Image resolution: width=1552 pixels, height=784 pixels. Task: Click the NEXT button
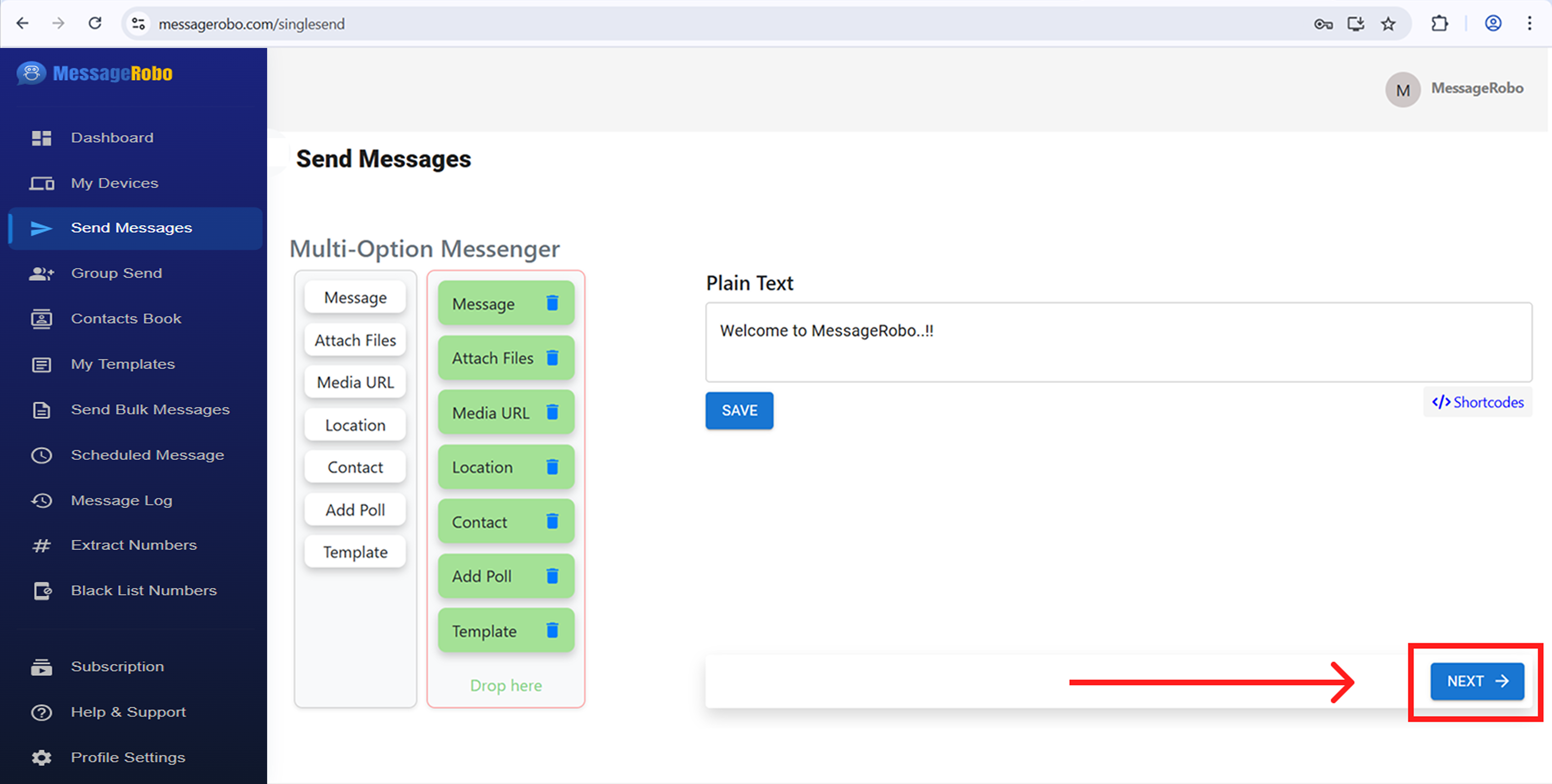pos(1477,682)
